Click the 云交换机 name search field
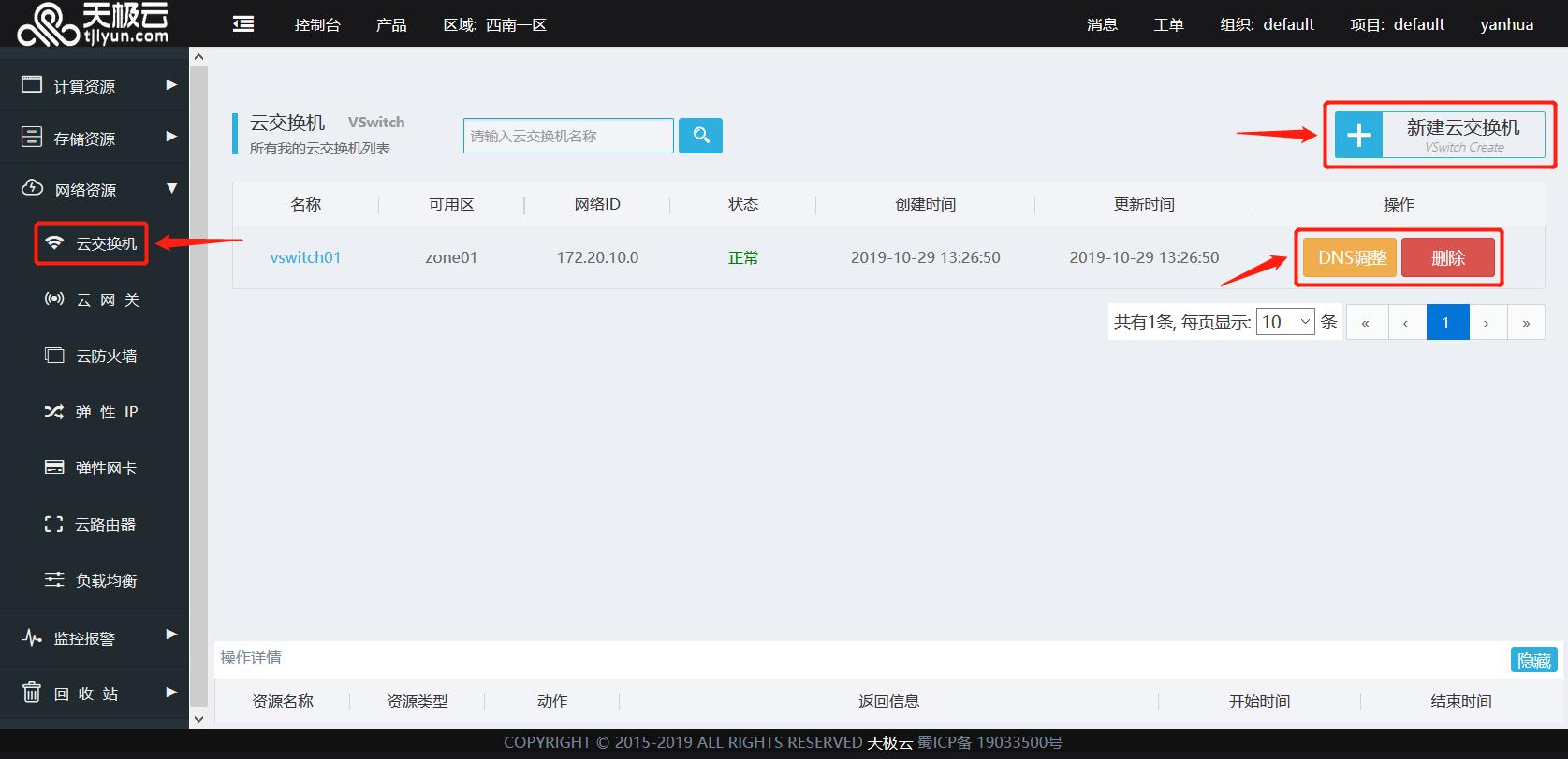The height and width of the screenshot is (759, 1568). click(x=568, y=136)
